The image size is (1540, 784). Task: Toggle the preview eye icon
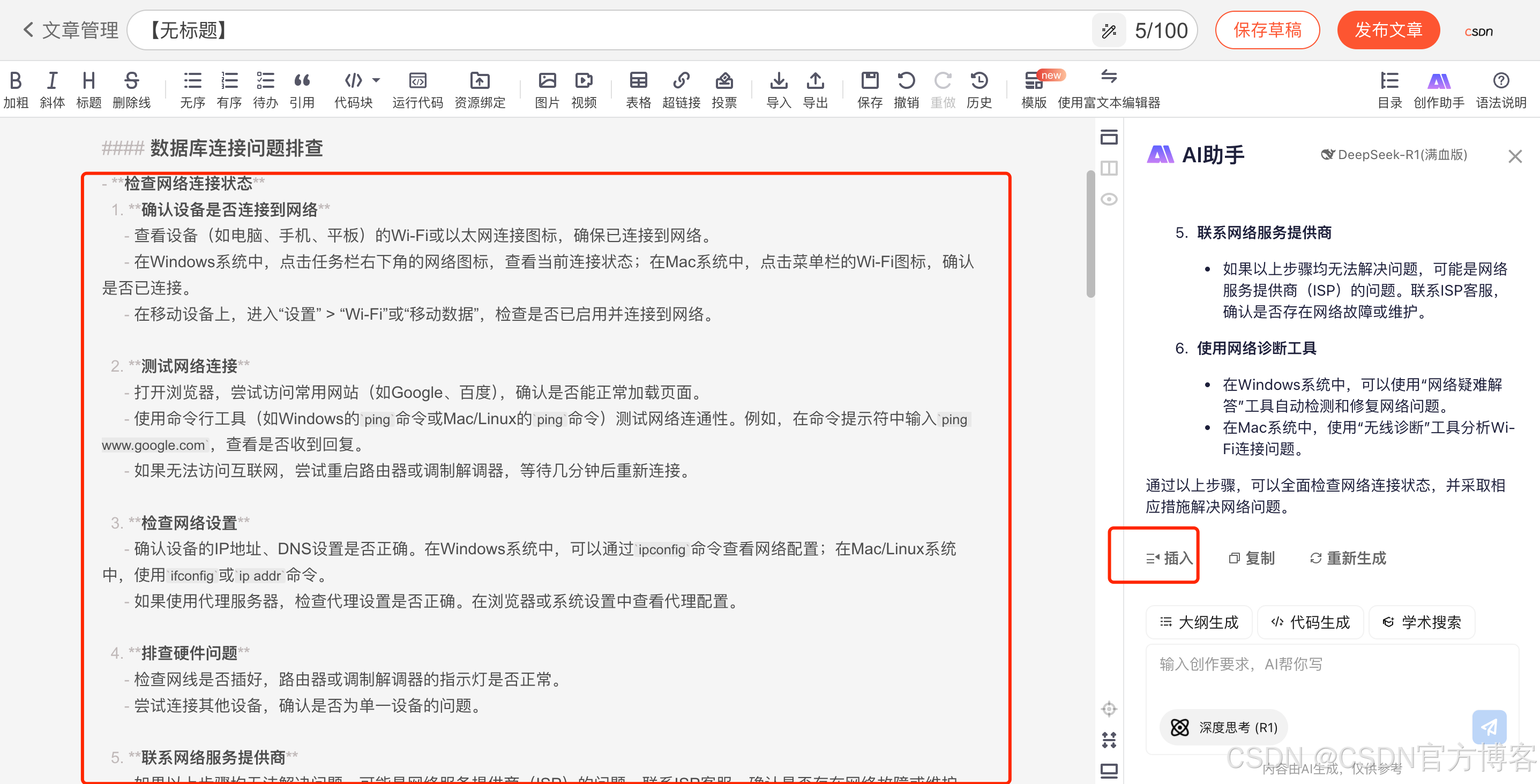[1109, 199]
